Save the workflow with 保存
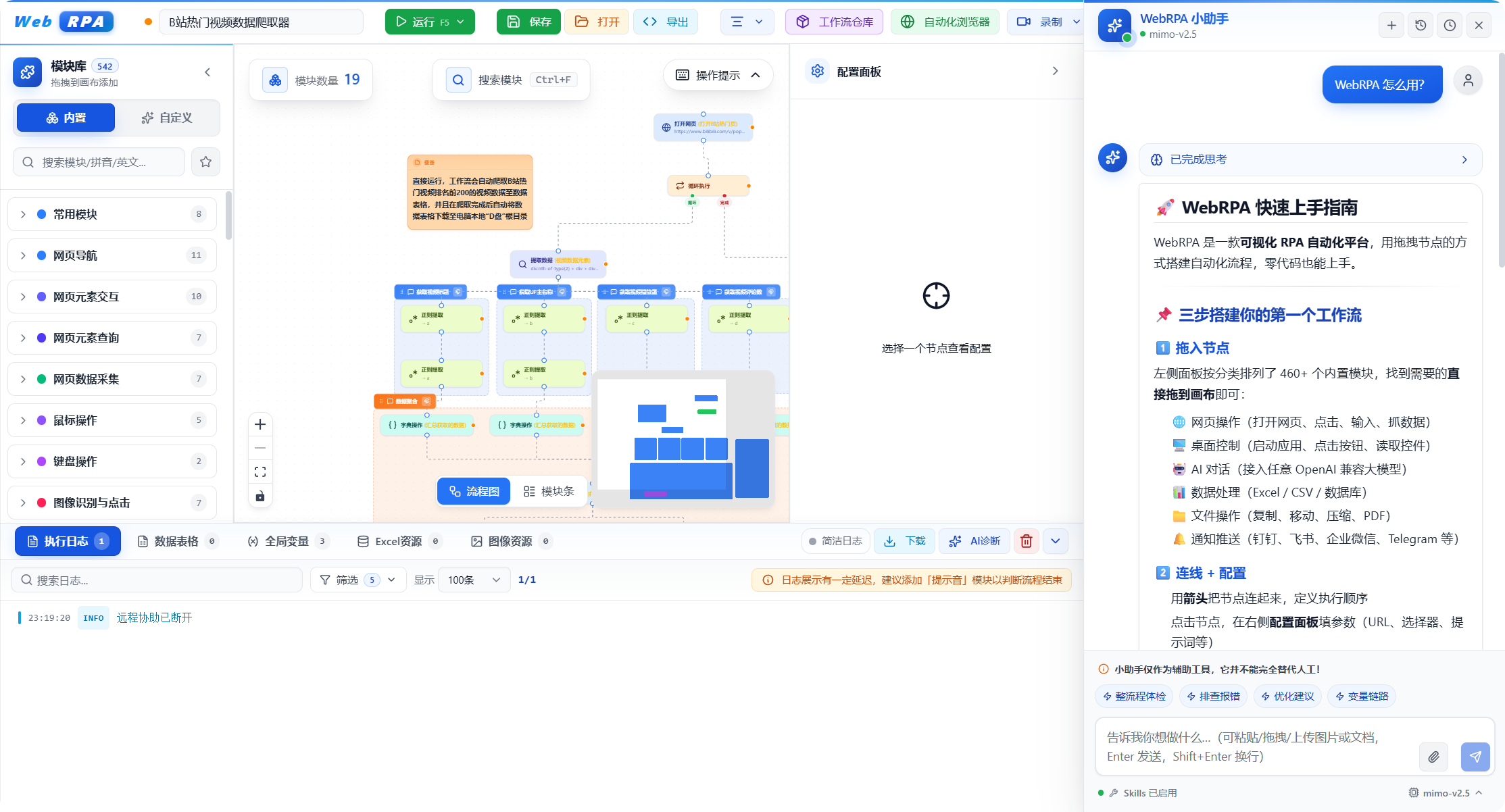The height and width of the screenshot is (812, 1505). point(528,22)
